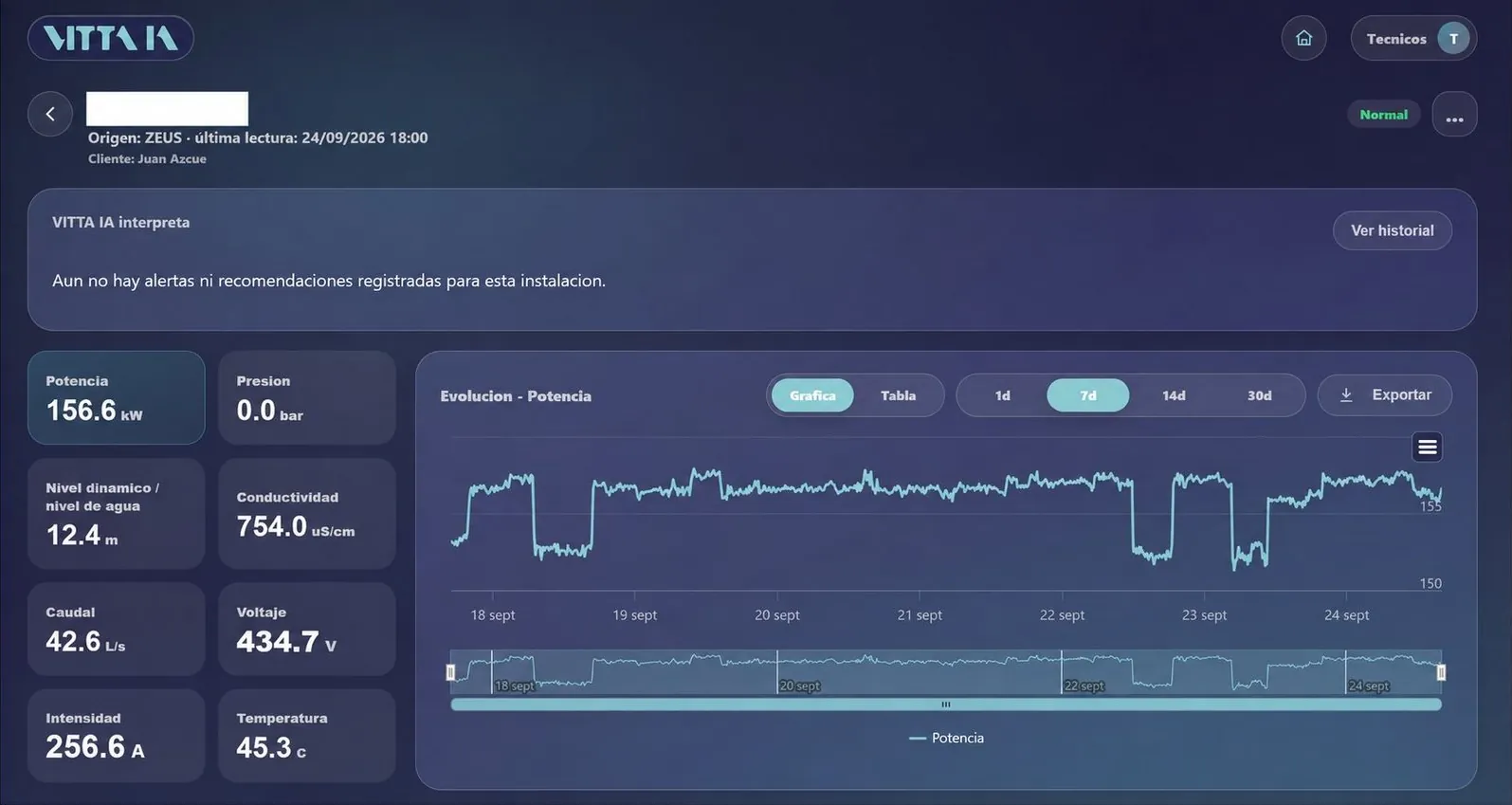Click the 20 sept marker in navigator
1512x805 pixels.
tap(799, 686)
